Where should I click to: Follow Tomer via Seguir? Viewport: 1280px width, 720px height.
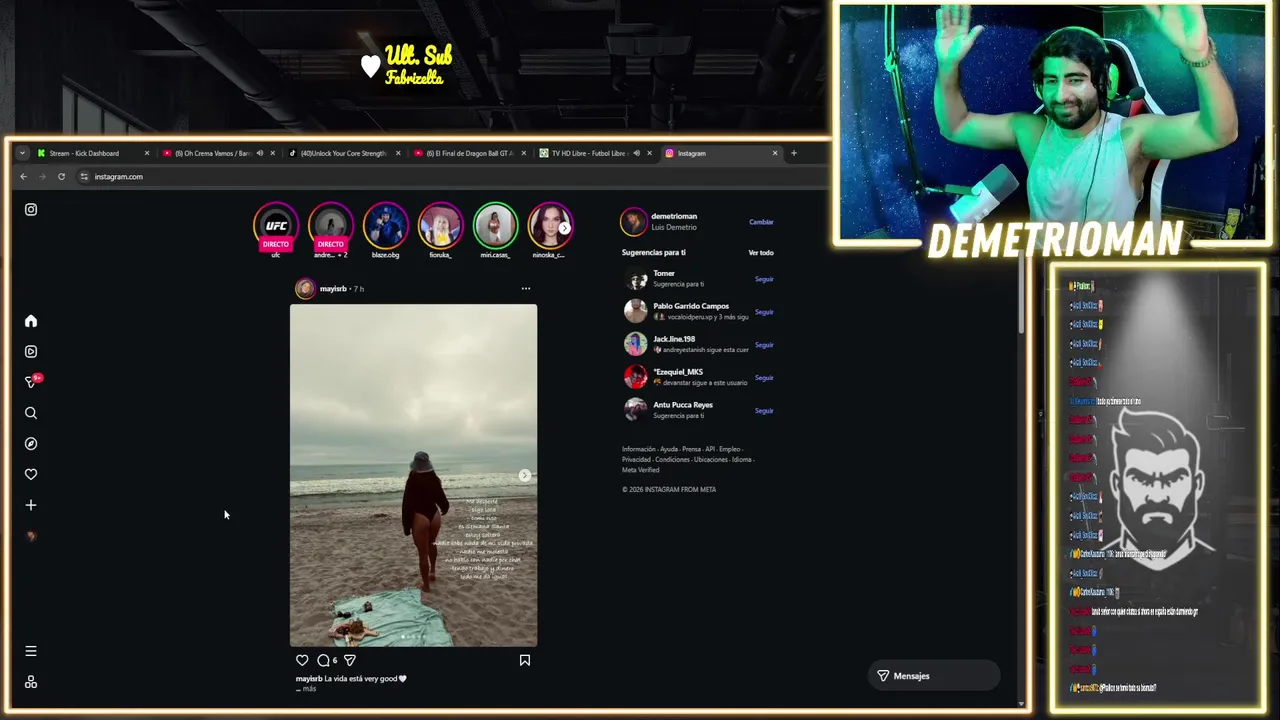tap(764, 279)
